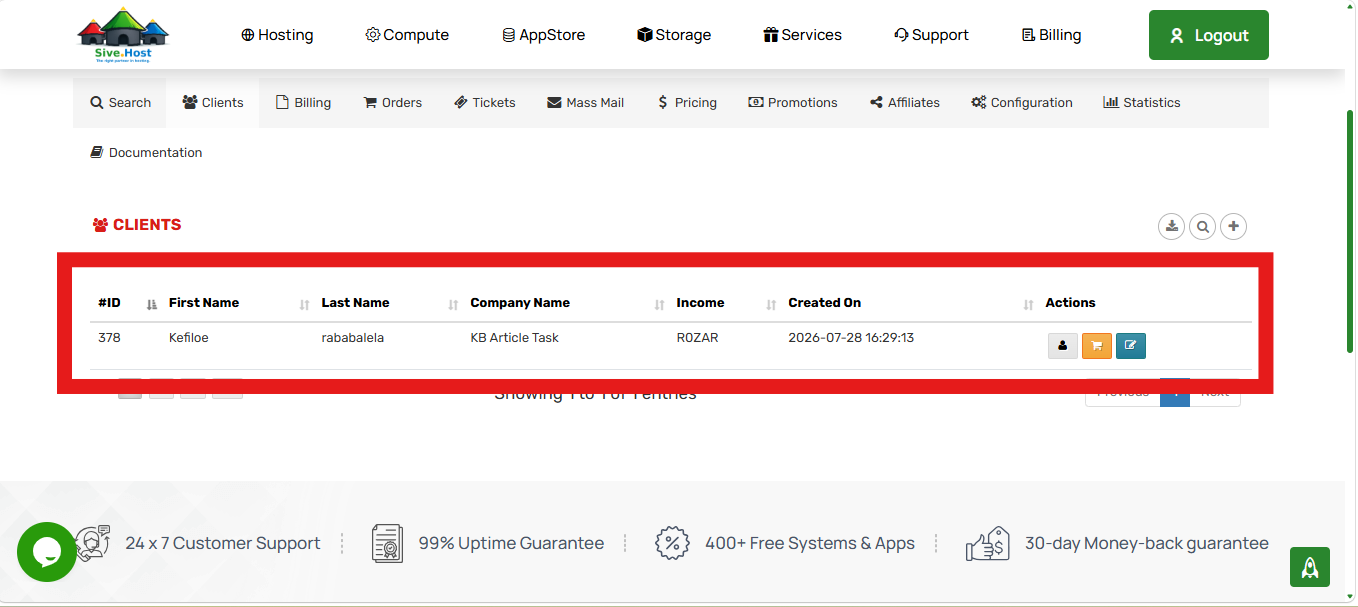1358x607 pixels.
Task: Click the 24 x 7 Customer Support text
Action: pos(222,543)
